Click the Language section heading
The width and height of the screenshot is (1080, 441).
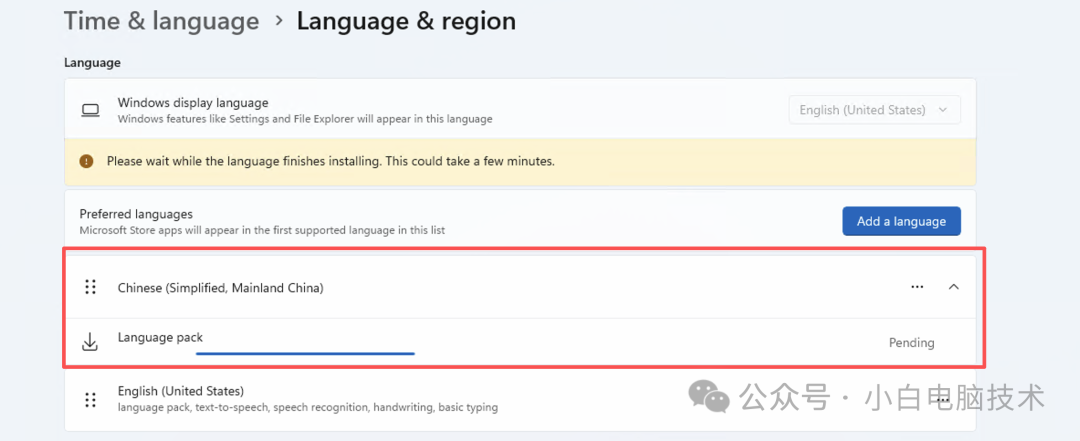coord(92,63)
